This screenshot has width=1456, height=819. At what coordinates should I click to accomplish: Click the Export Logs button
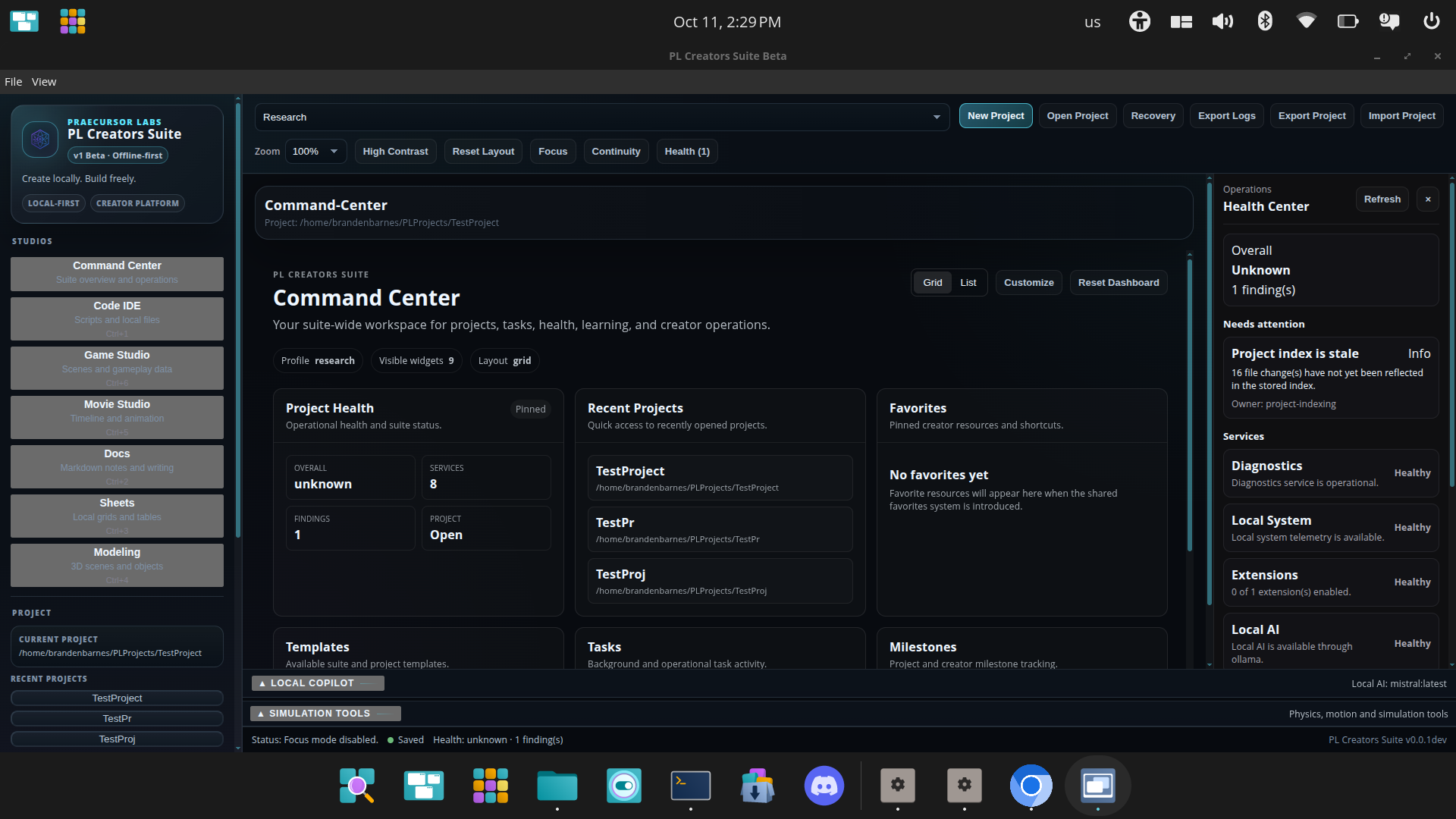point(1226,116)
